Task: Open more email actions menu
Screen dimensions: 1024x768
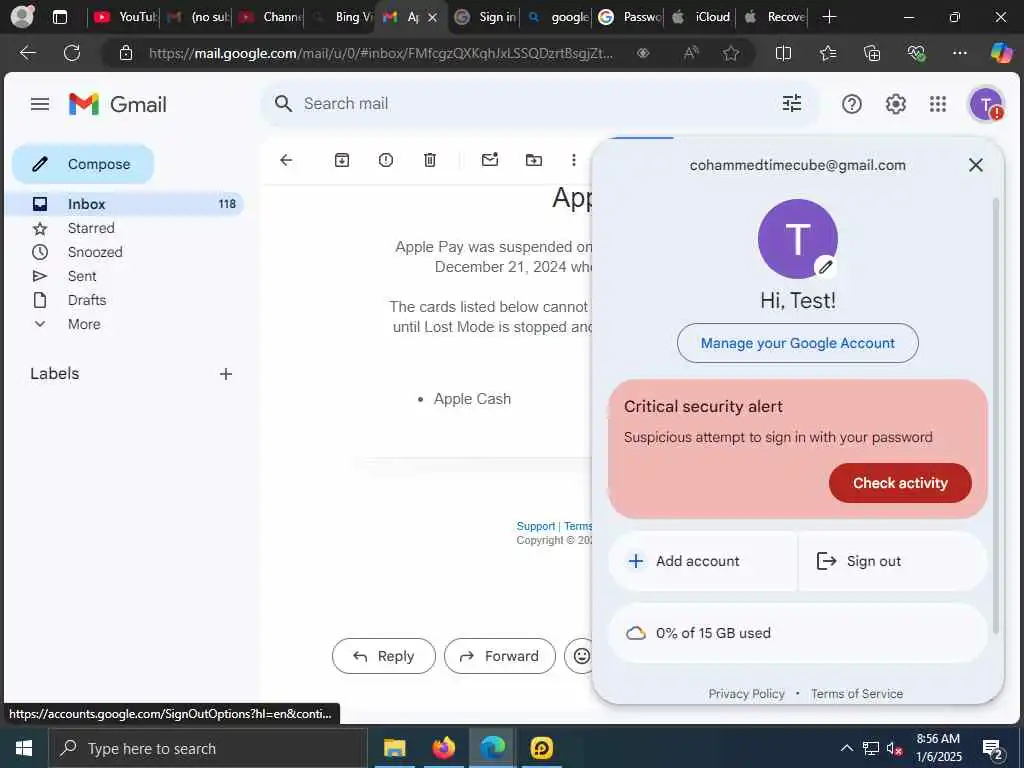Action: click(x=573, y=160)
